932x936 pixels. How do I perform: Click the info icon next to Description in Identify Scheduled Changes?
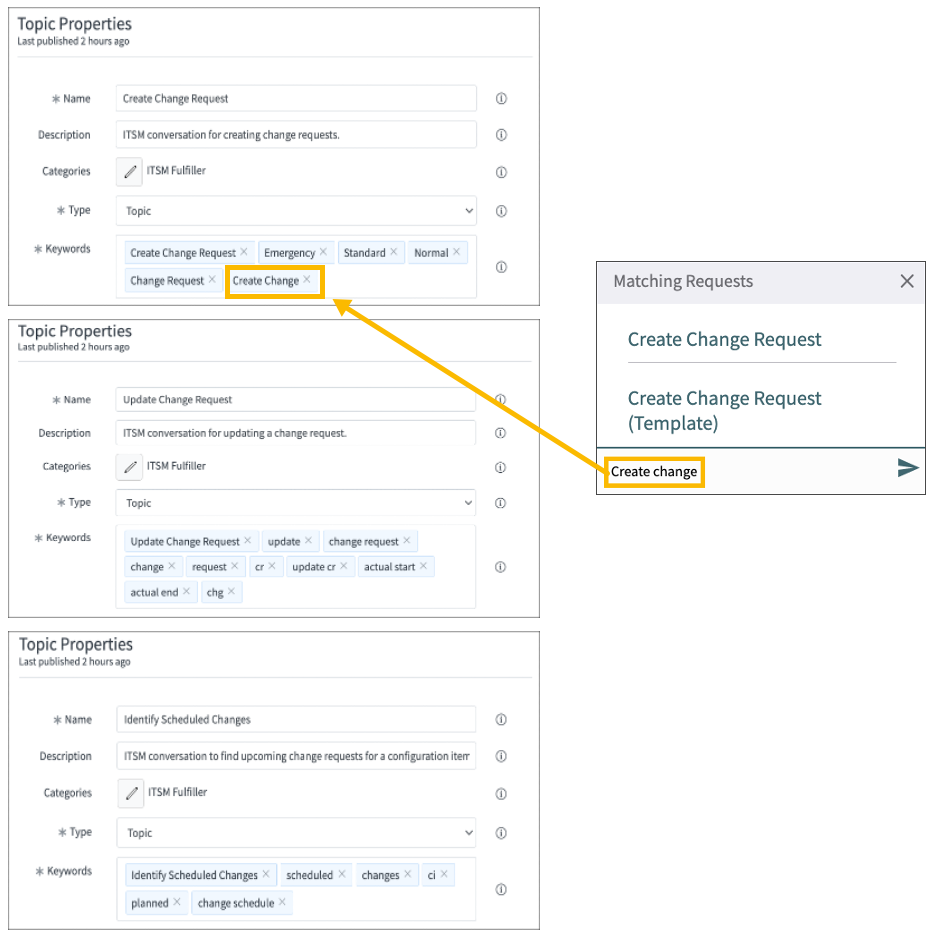point(501,756)
